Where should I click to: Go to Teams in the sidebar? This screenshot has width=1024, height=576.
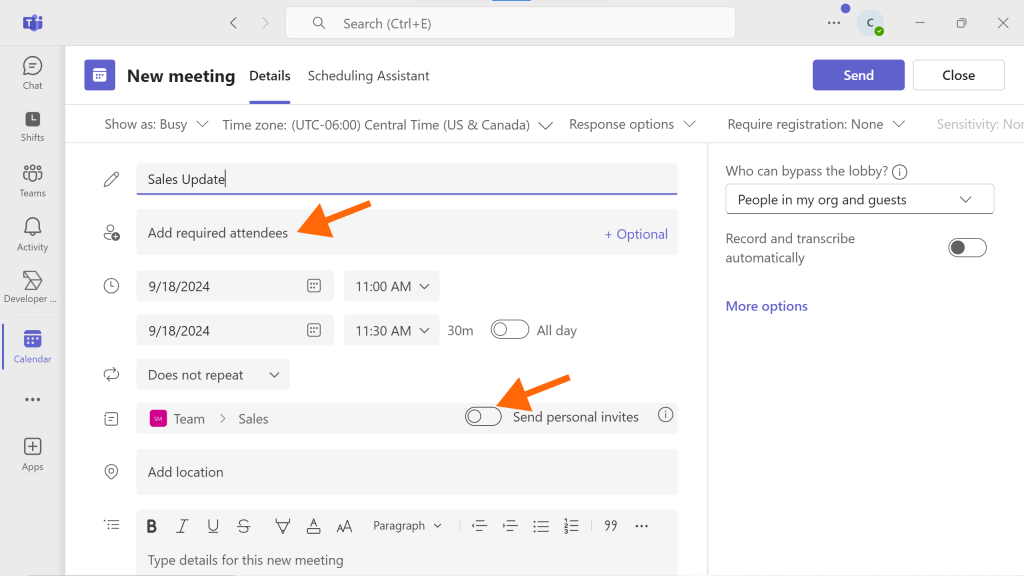coord(32,181)
